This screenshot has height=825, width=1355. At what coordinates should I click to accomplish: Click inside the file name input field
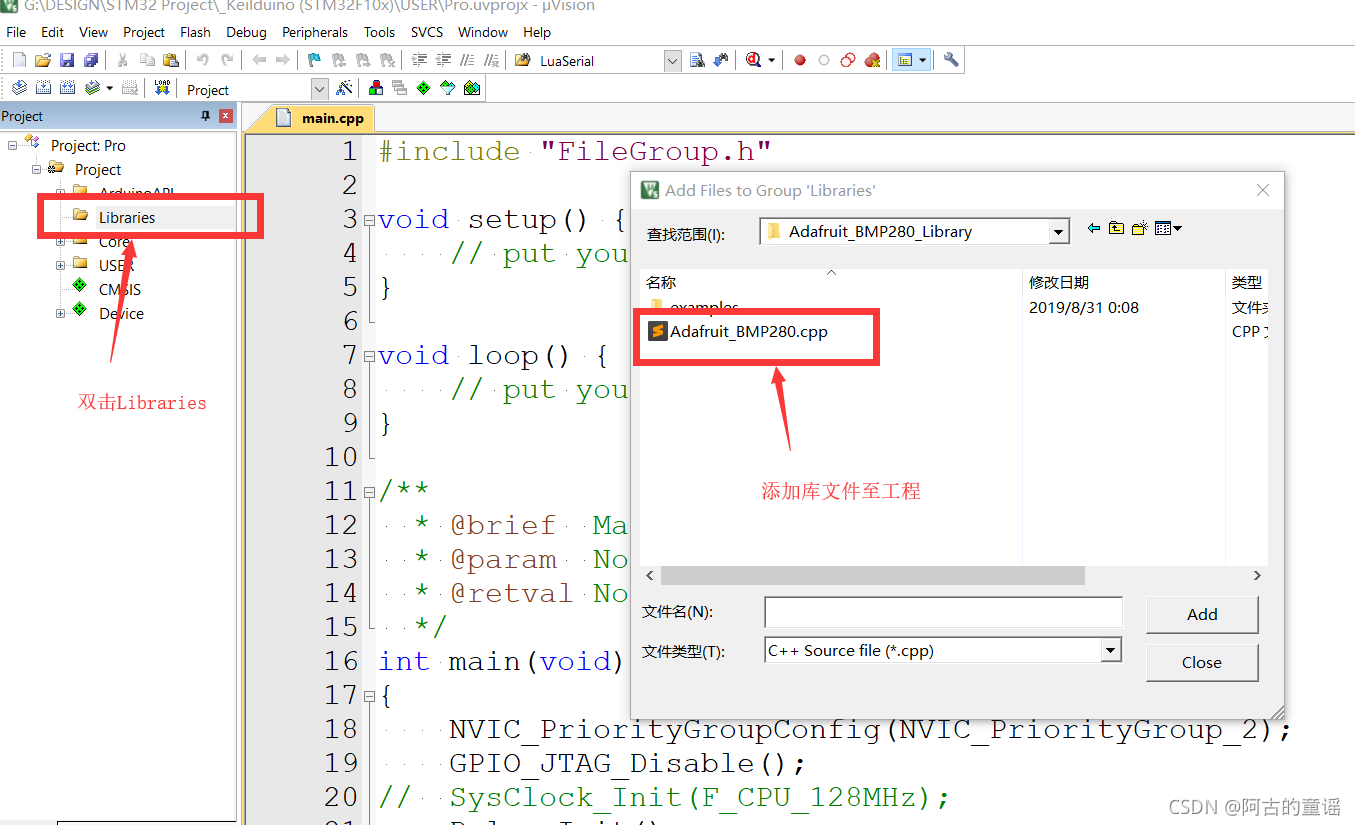coord(940,612)
